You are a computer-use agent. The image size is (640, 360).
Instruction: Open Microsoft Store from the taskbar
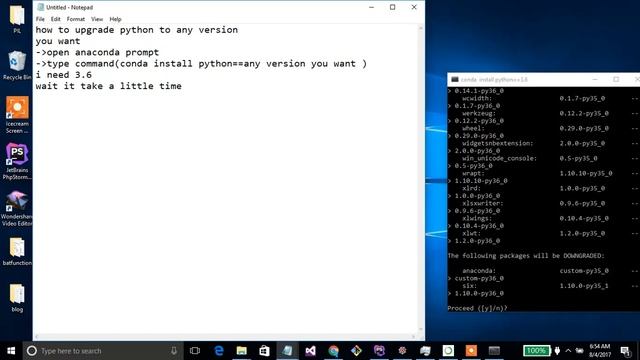264,351
